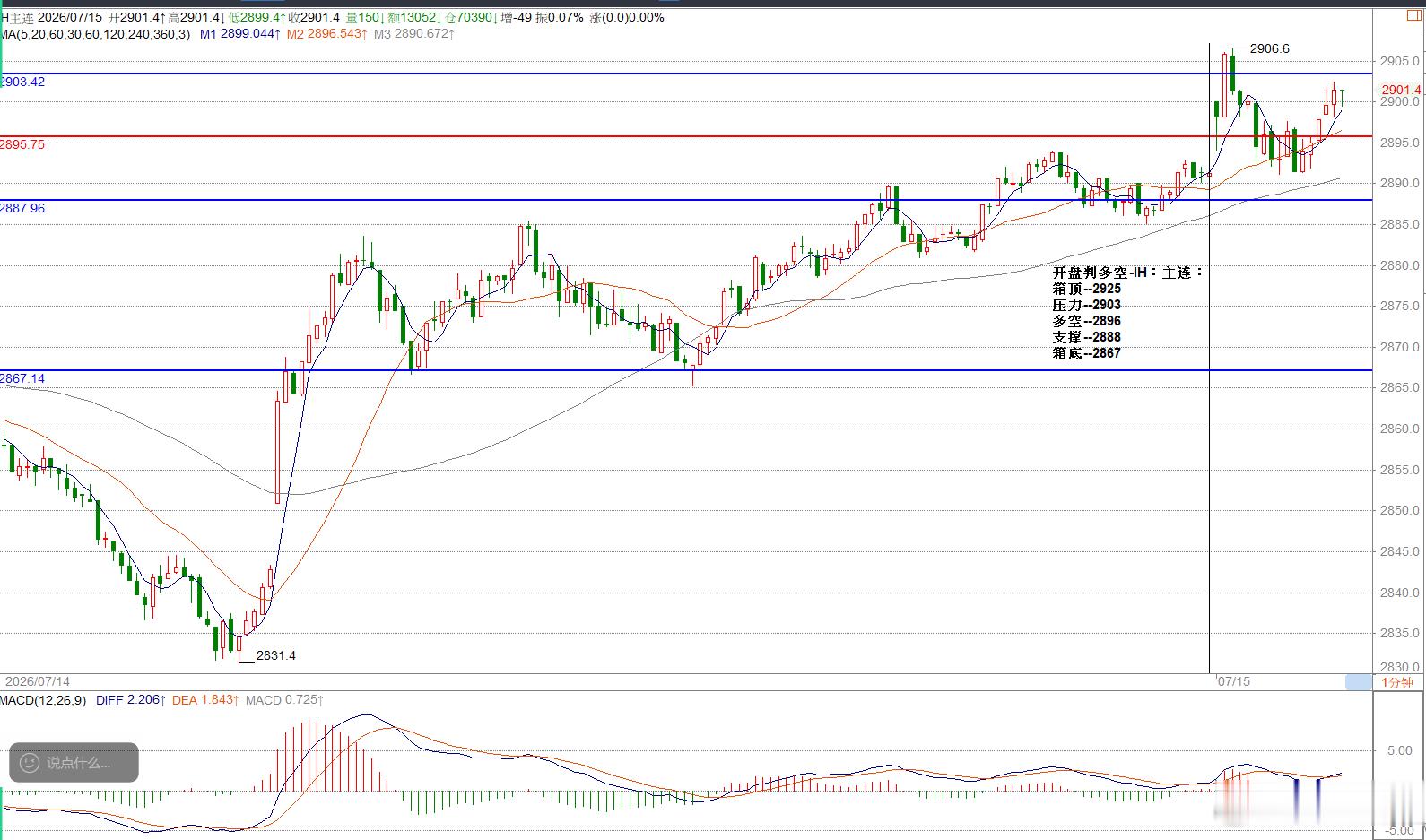Image resolution: width=1426 pixels, height=840 pixels.
Task: Click the light blue box beside 1分钟
Action: [1359, 682]
